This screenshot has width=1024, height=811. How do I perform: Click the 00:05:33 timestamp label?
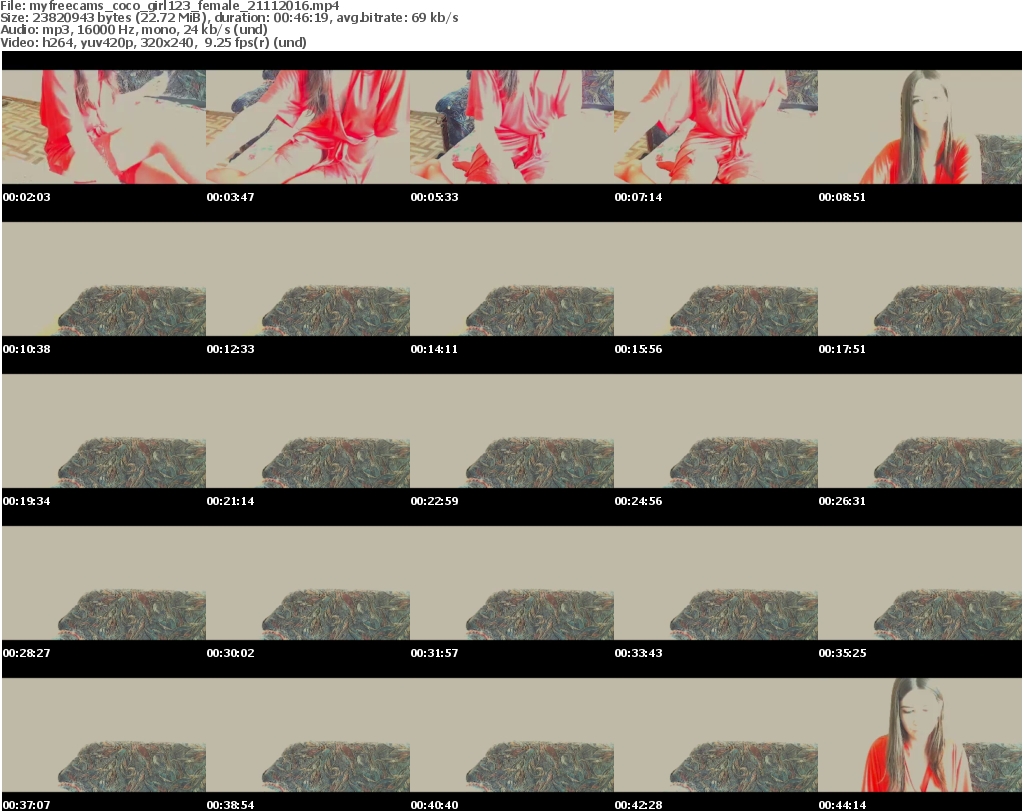[434, 197]
